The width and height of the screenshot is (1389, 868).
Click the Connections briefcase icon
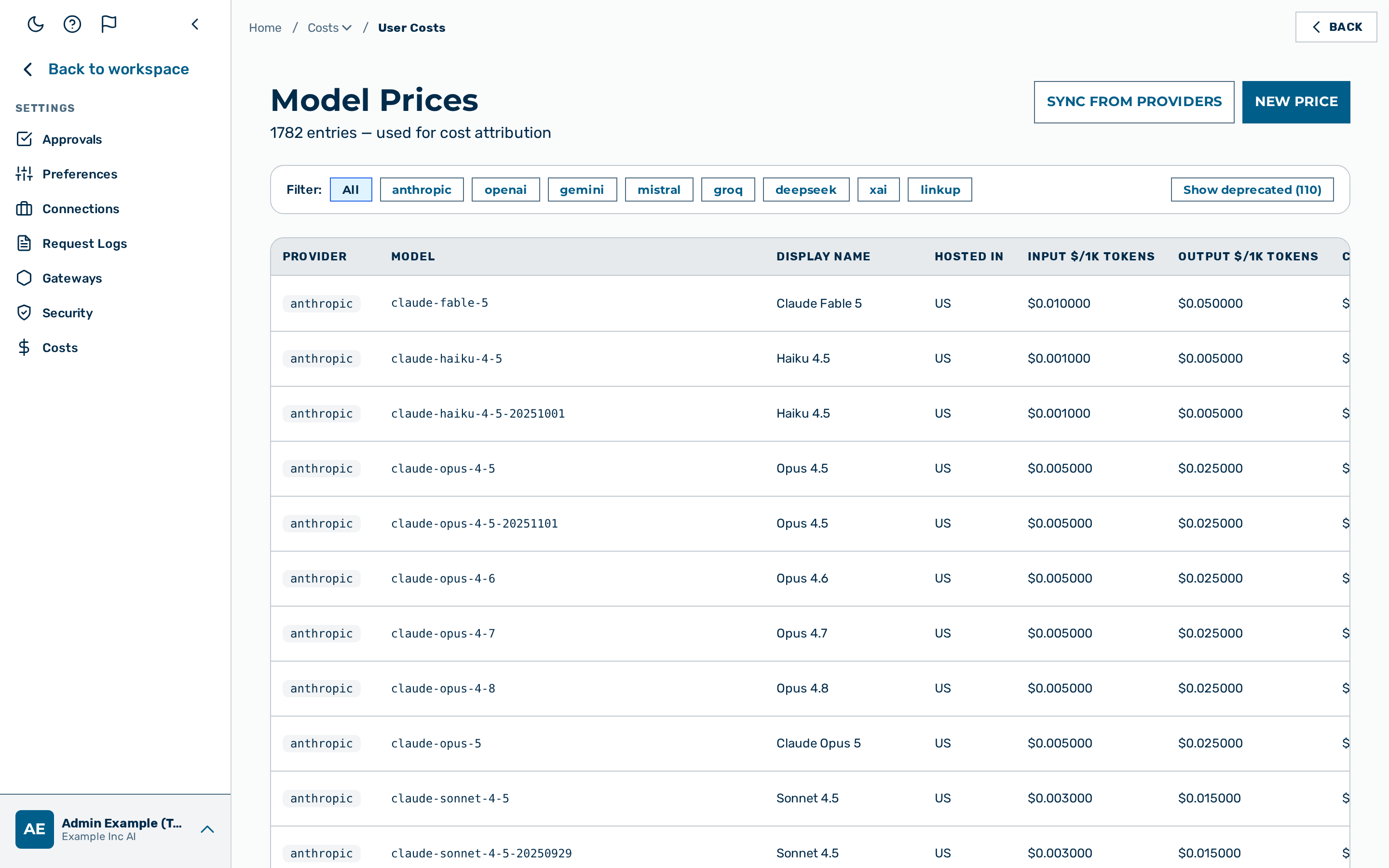[x=24, y=208]
